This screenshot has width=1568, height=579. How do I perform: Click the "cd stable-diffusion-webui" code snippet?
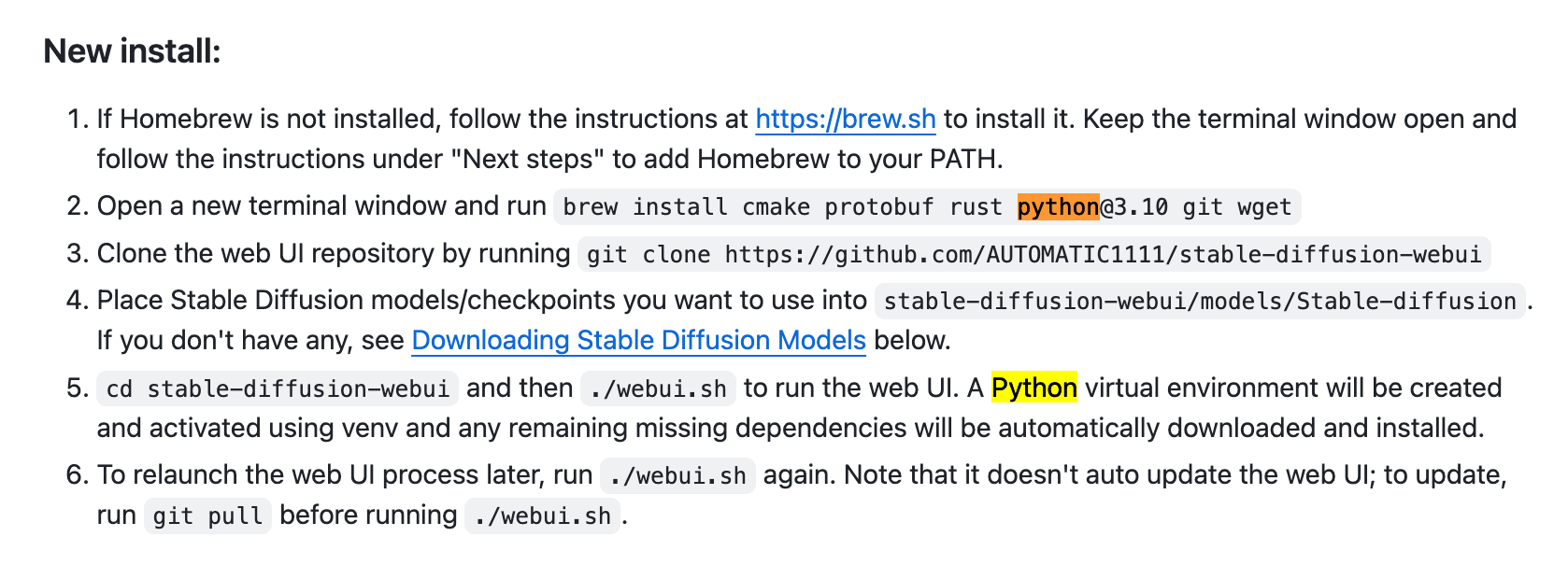tap(278, 389)
